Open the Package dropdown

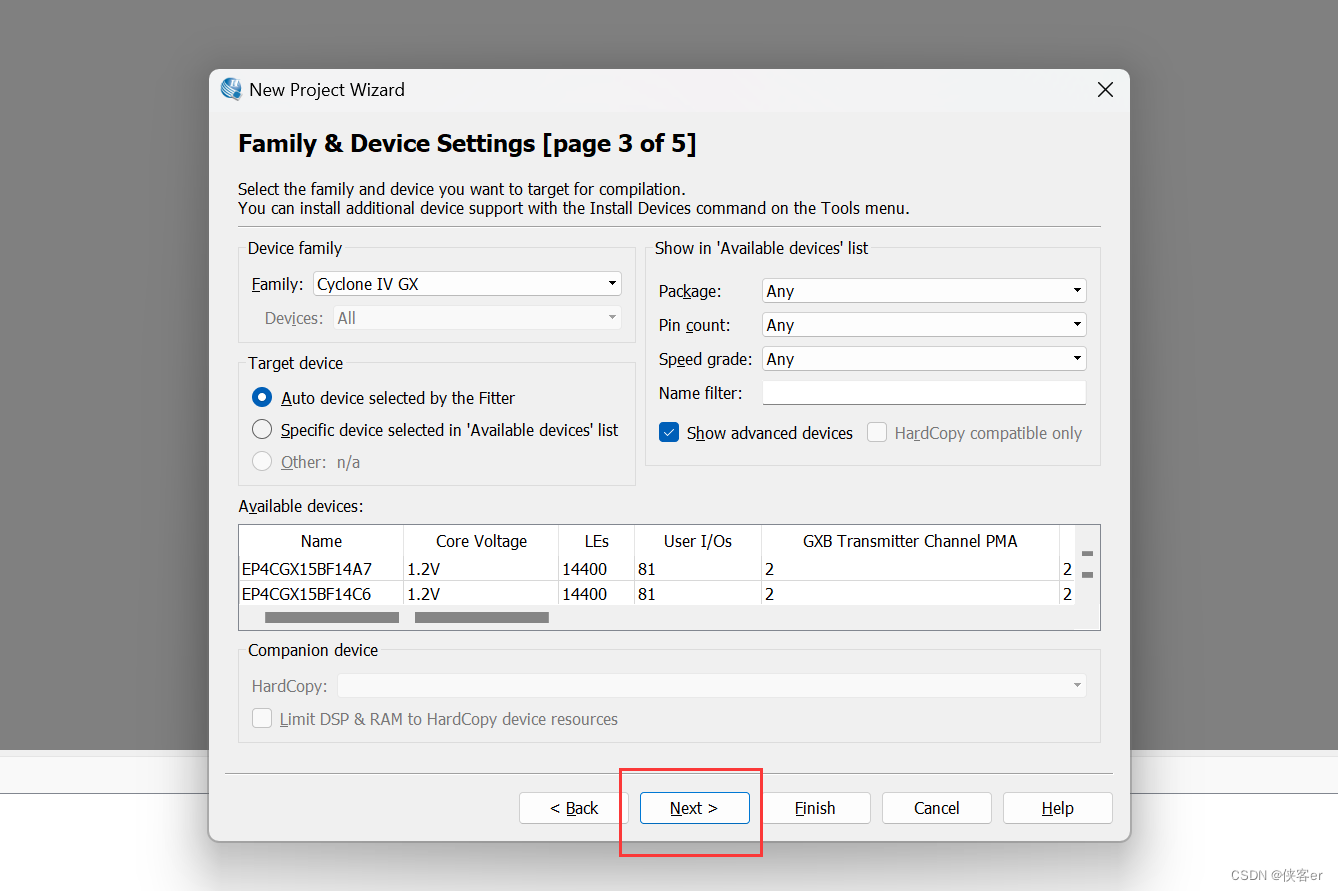924,291
